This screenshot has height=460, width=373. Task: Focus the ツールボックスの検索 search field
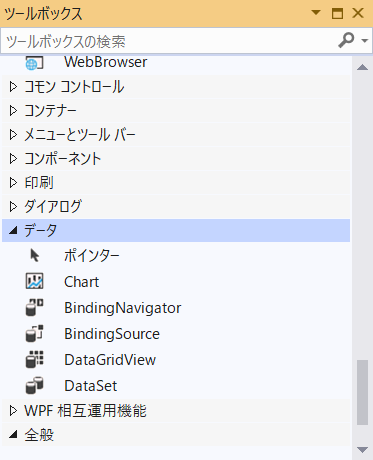[x=168, y=41]
